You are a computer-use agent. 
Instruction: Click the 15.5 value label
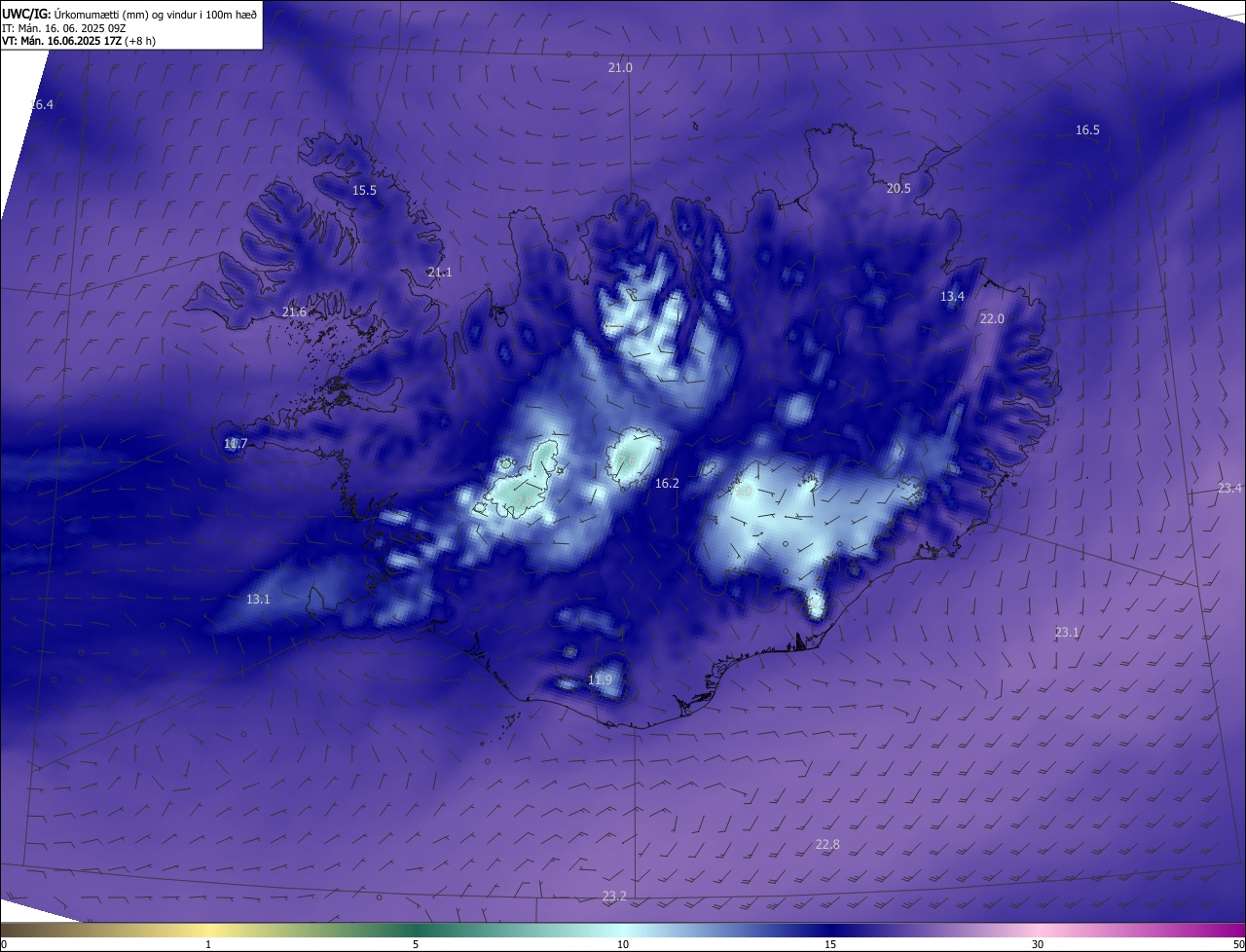pos(364,190)
